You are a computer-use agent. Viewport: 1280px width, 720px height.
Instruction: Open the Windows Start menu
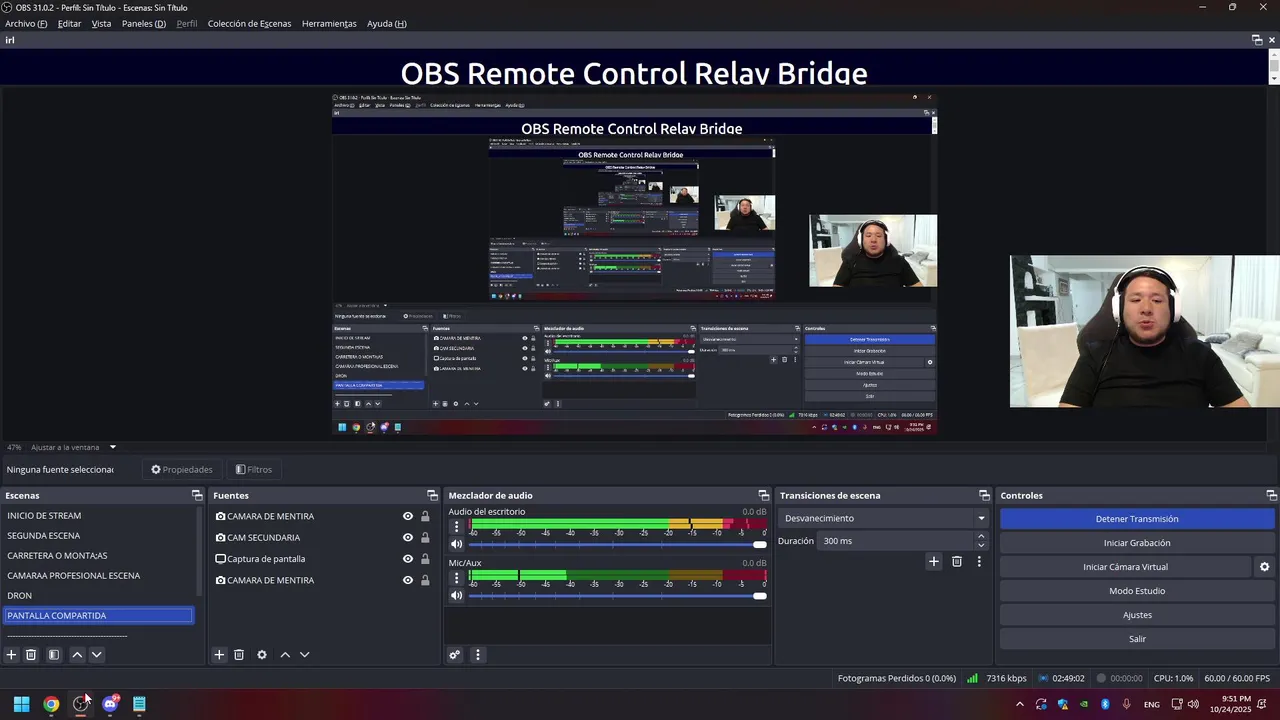[x=21, y=704]
